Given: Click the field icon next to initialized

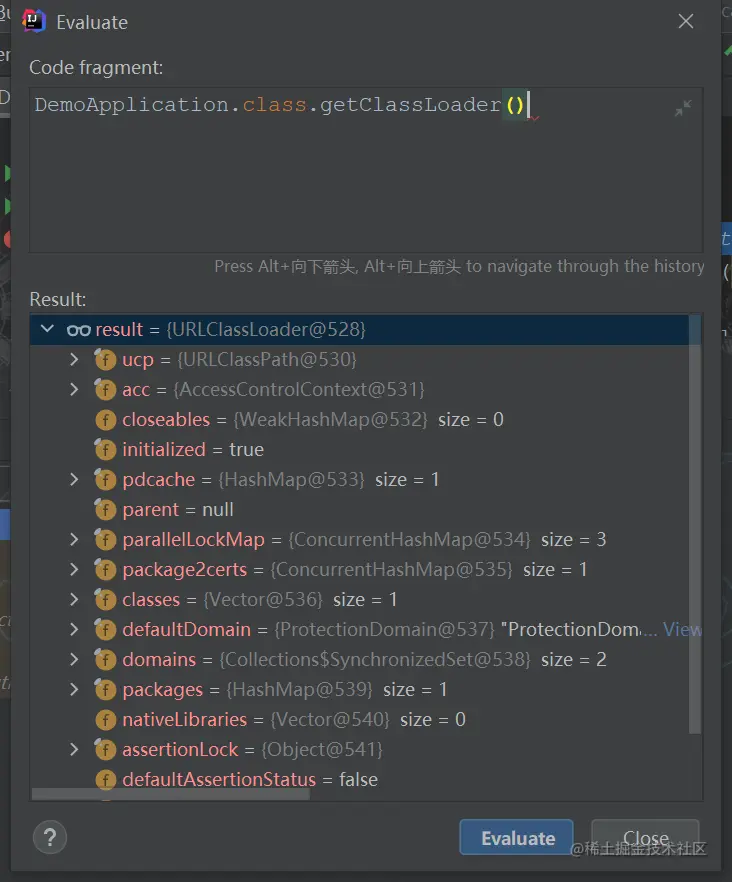Looking at the screenshot, I should [x=105, y=449].
